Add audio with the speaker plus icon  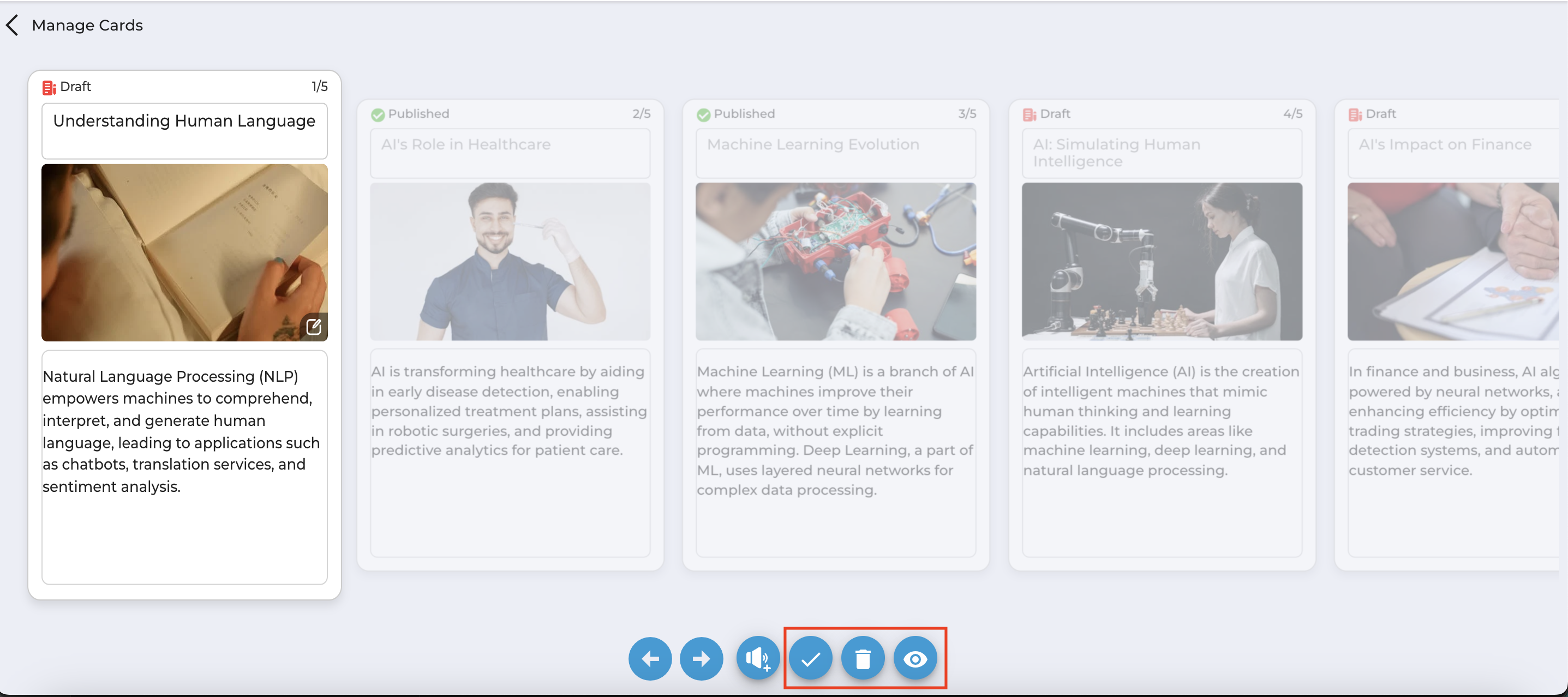758,658
